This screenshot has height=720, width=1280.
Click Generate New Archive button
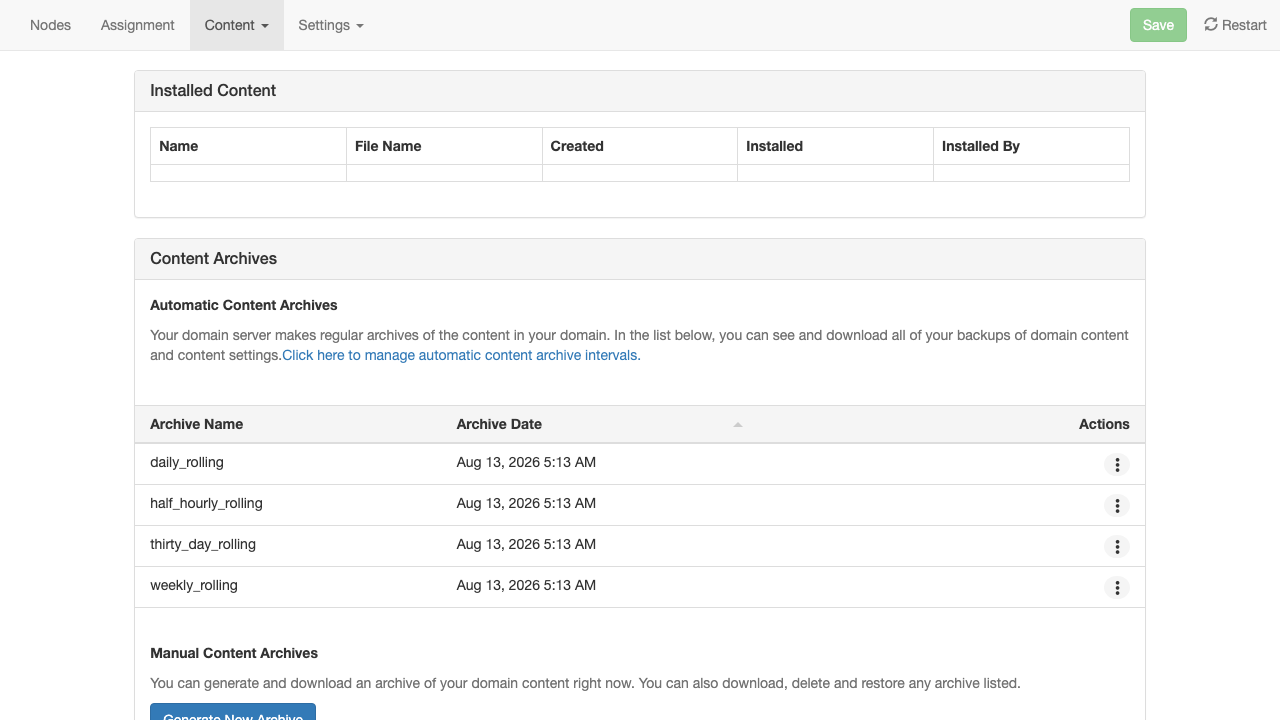click(233, 712)
